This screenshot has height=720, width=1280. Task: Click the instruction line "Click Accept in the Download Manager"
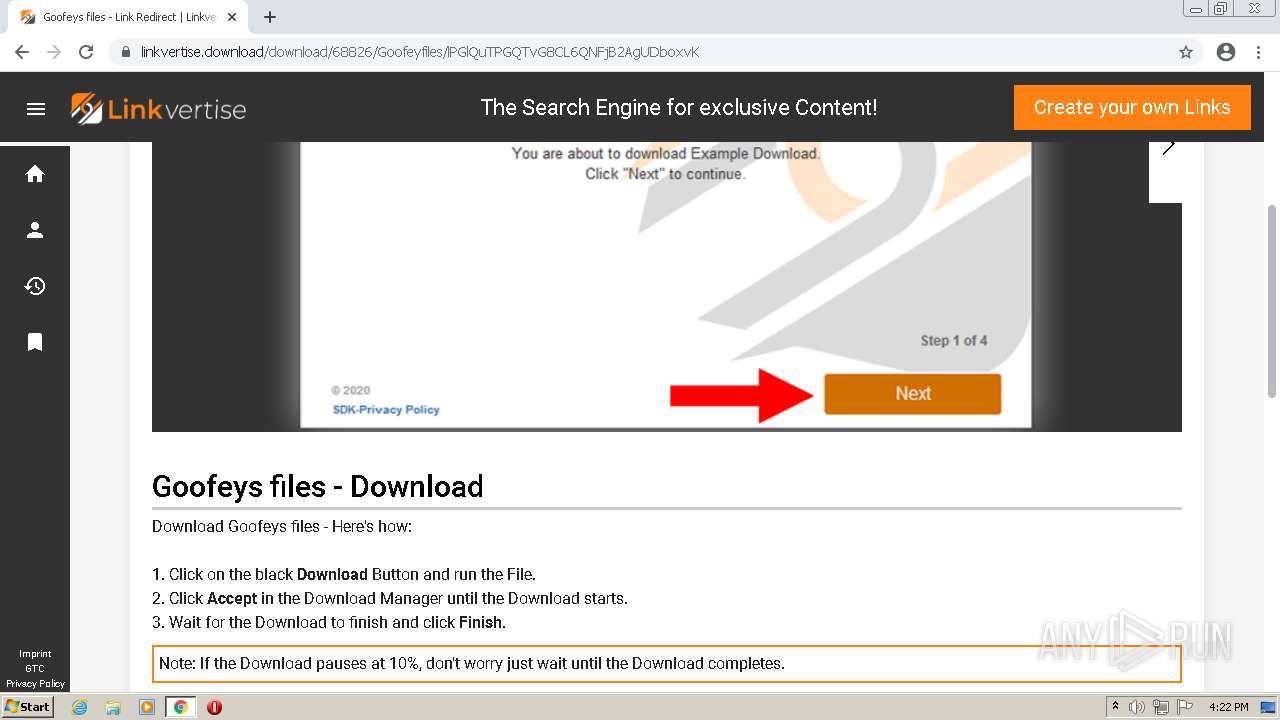tap(390, 599)
